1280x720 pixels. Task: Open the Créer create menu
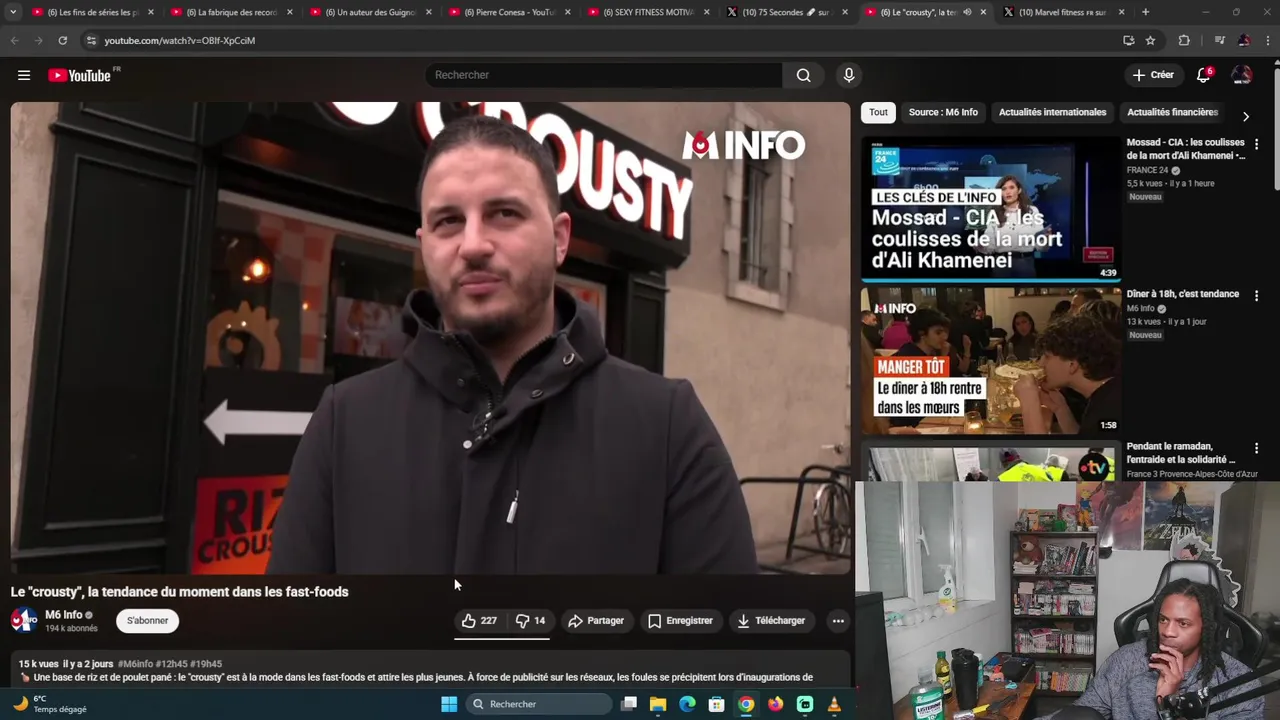tap(1153, 75)
